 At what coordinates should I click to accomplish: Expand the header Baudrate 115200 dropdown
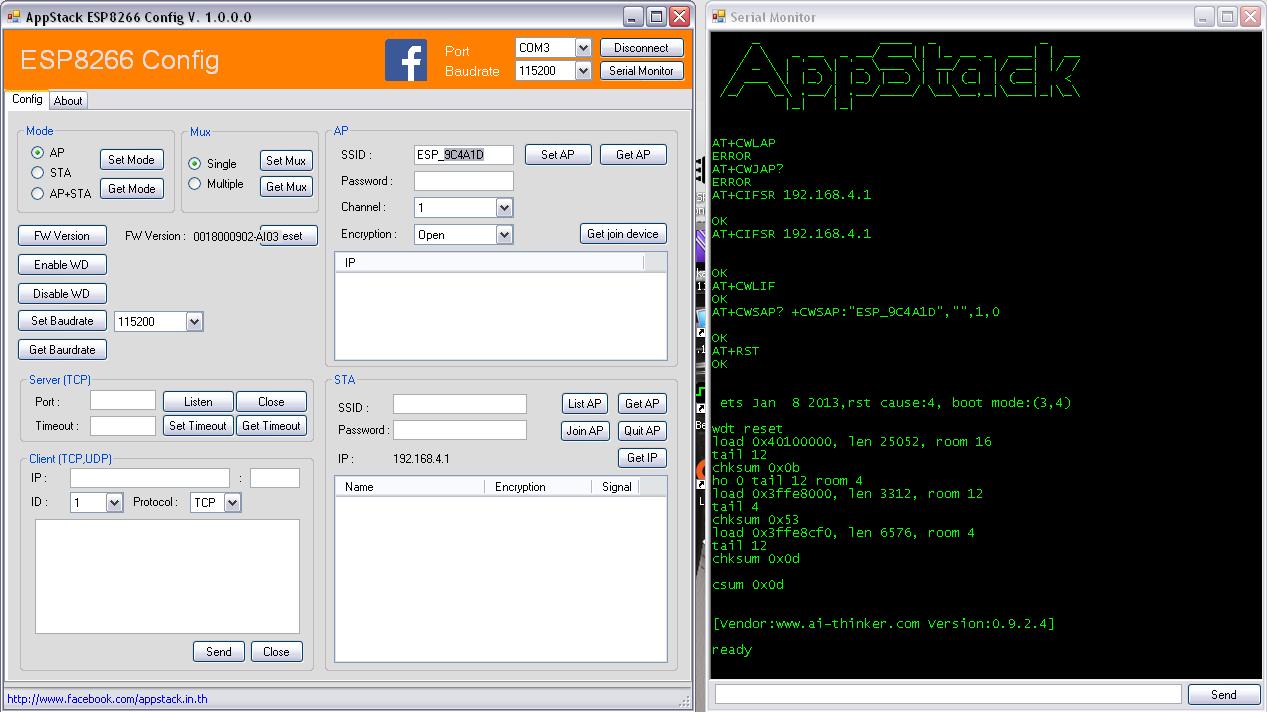point(583,71)
